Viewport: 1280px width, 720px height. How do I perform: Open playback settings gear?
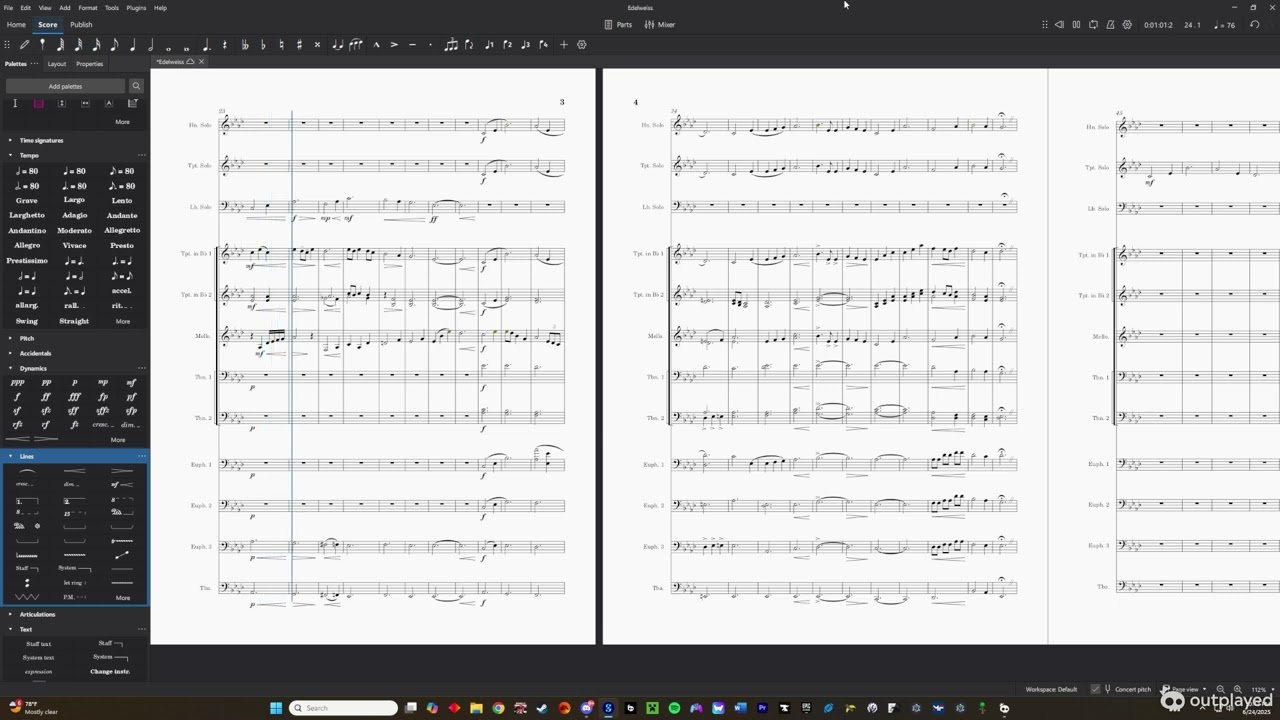click(x=1127, y=25)
